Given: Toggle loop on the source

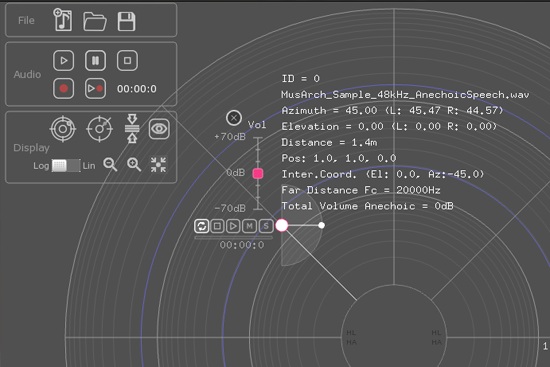Looking at the screenshot, I should tap(202, 226).
